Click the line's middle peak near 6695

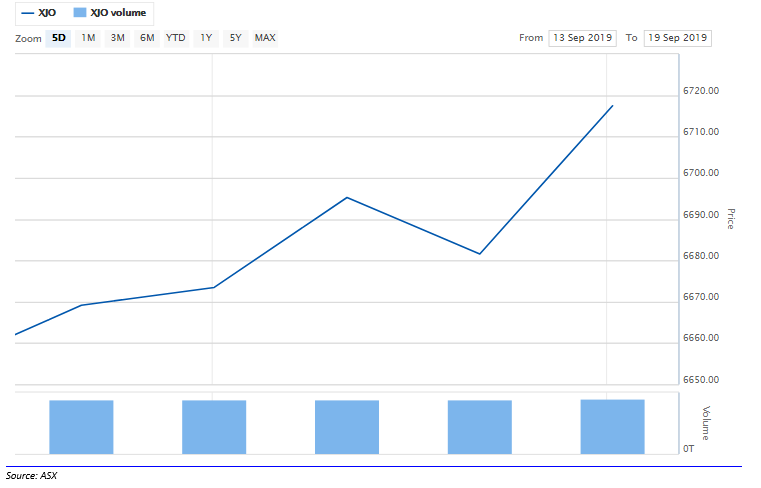[x=347, y=198]
